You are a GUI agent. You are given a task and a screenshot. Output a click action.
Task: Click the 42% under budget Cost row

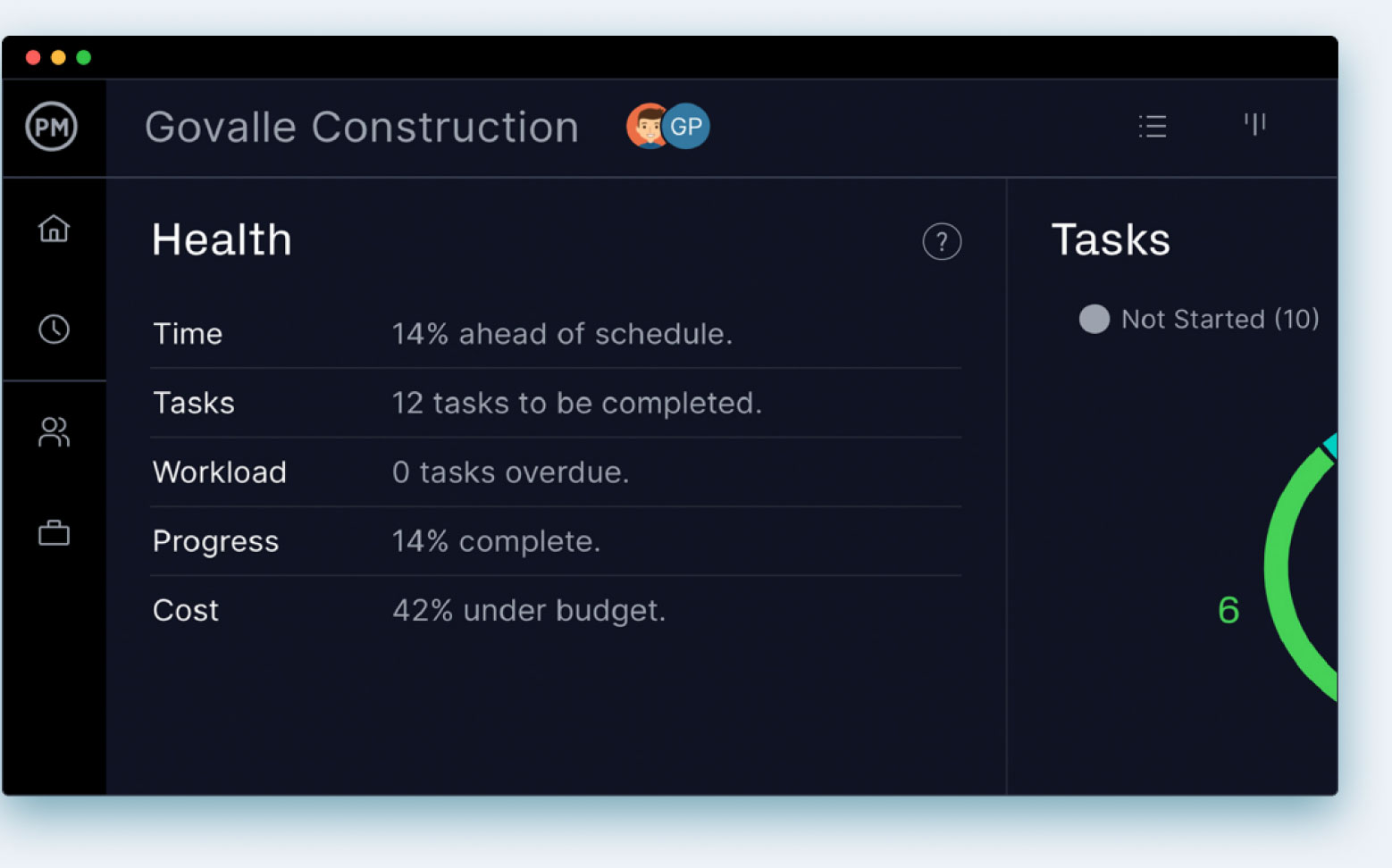(447, 610)
